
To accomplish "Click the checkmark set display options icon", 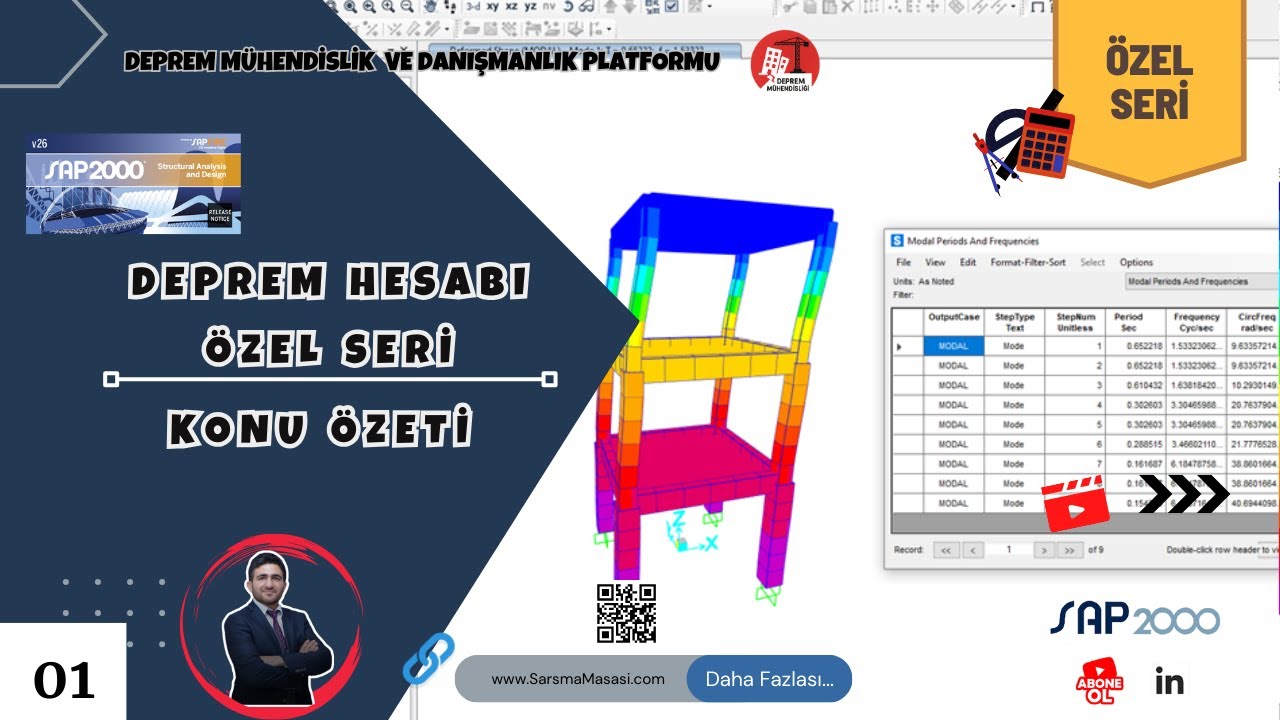I will pos(671,6).
